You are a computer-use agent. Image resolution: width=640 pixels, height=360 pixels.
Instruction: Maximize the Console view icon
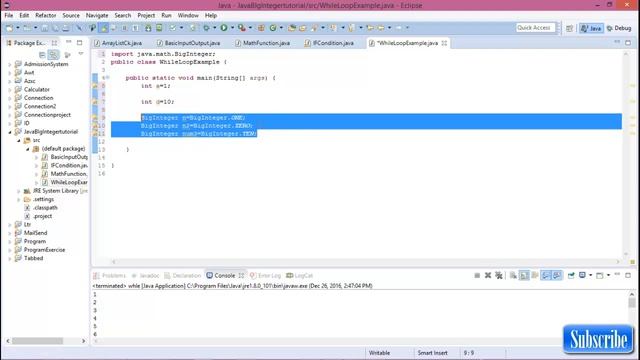[628, 276]
